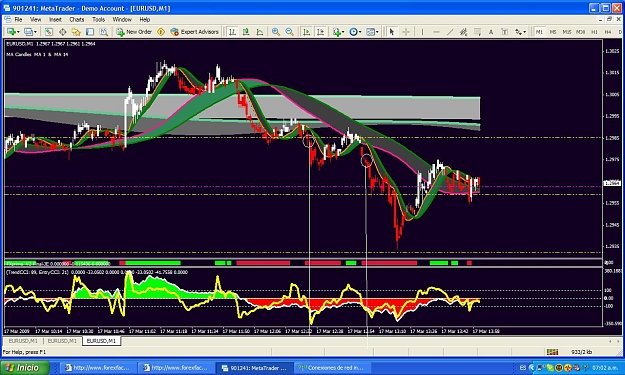Toggle the Expert Advisors button
The height and width of the screenshot is (375, 625).
195,32
